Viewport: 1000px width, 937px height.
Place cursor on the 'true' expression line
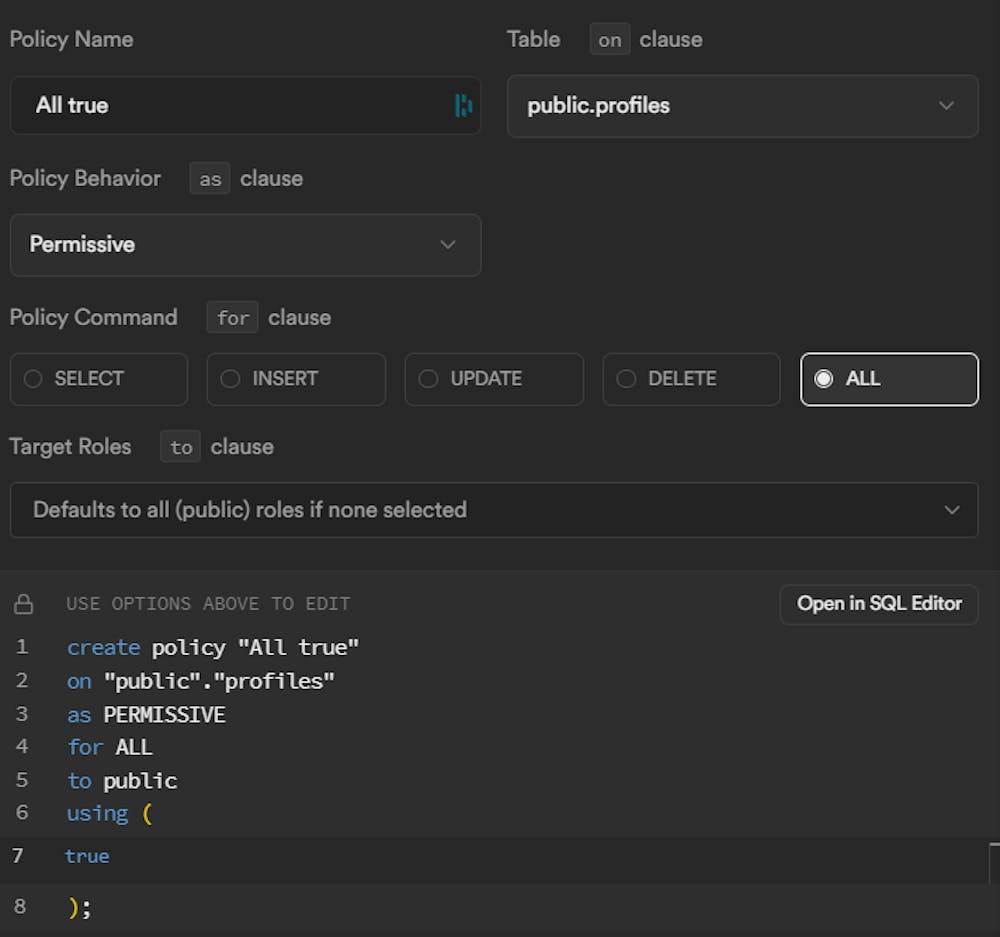pyautogui.click(x=88, y=856)
